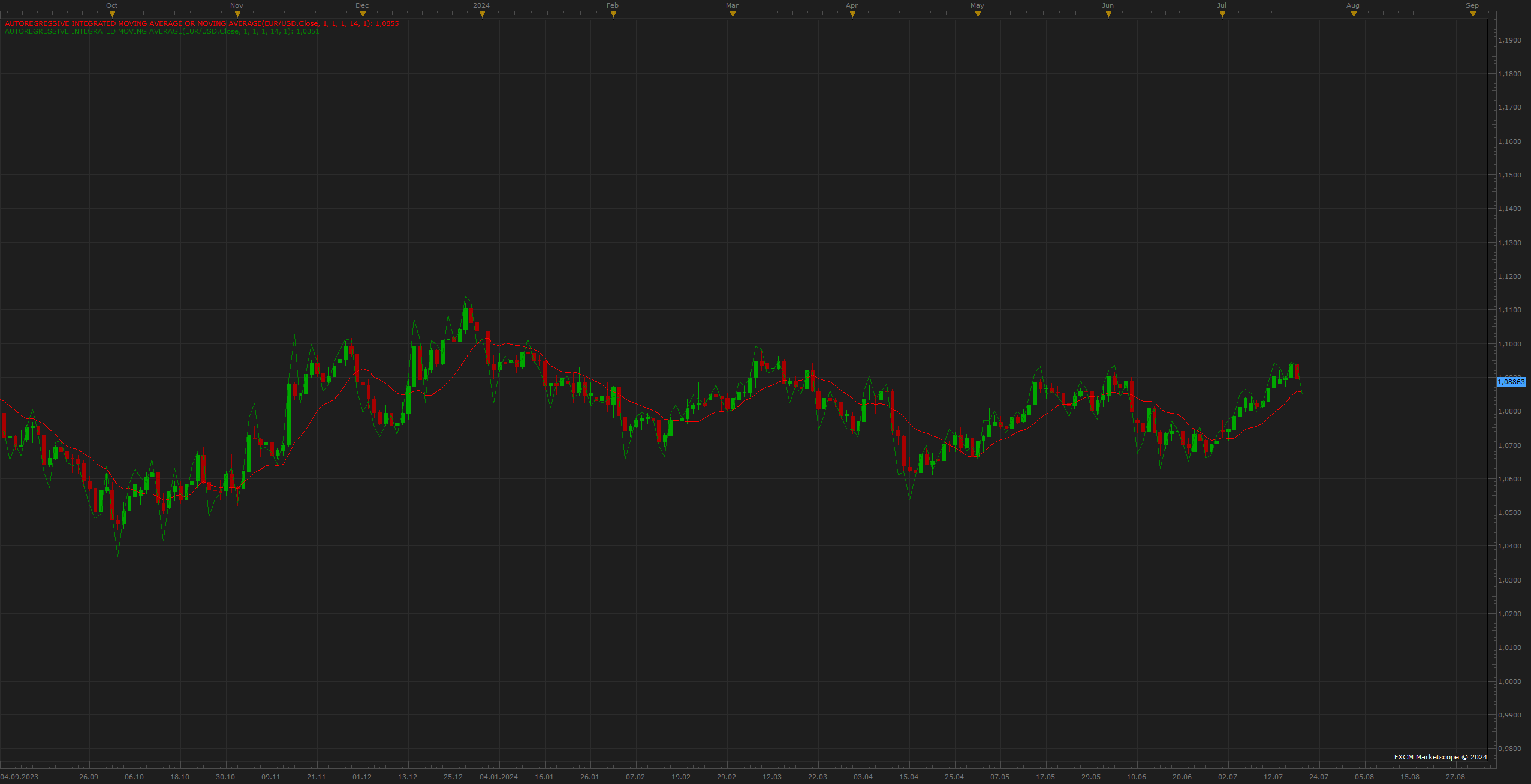Click the Nov month marker triangle

coord(237,14)
